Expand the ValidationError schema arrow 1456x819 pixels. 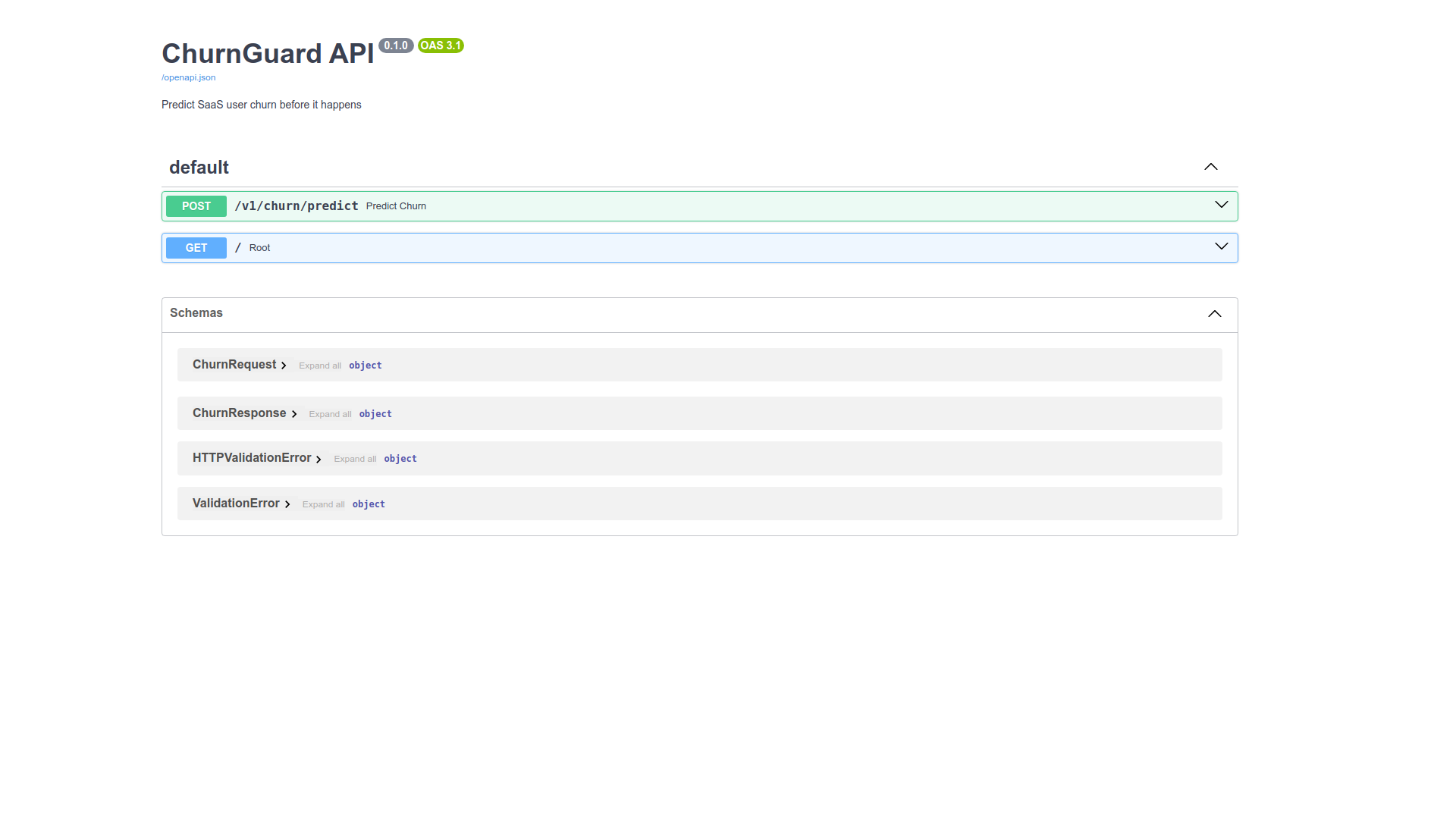[287, 504]
